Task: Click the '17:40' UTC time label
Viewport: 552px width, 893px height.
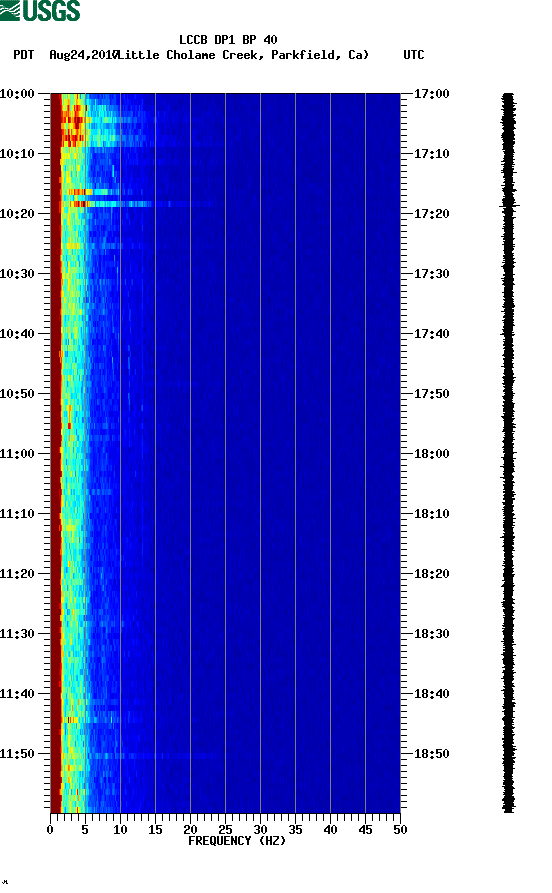Action: click(x=432, y=334)
